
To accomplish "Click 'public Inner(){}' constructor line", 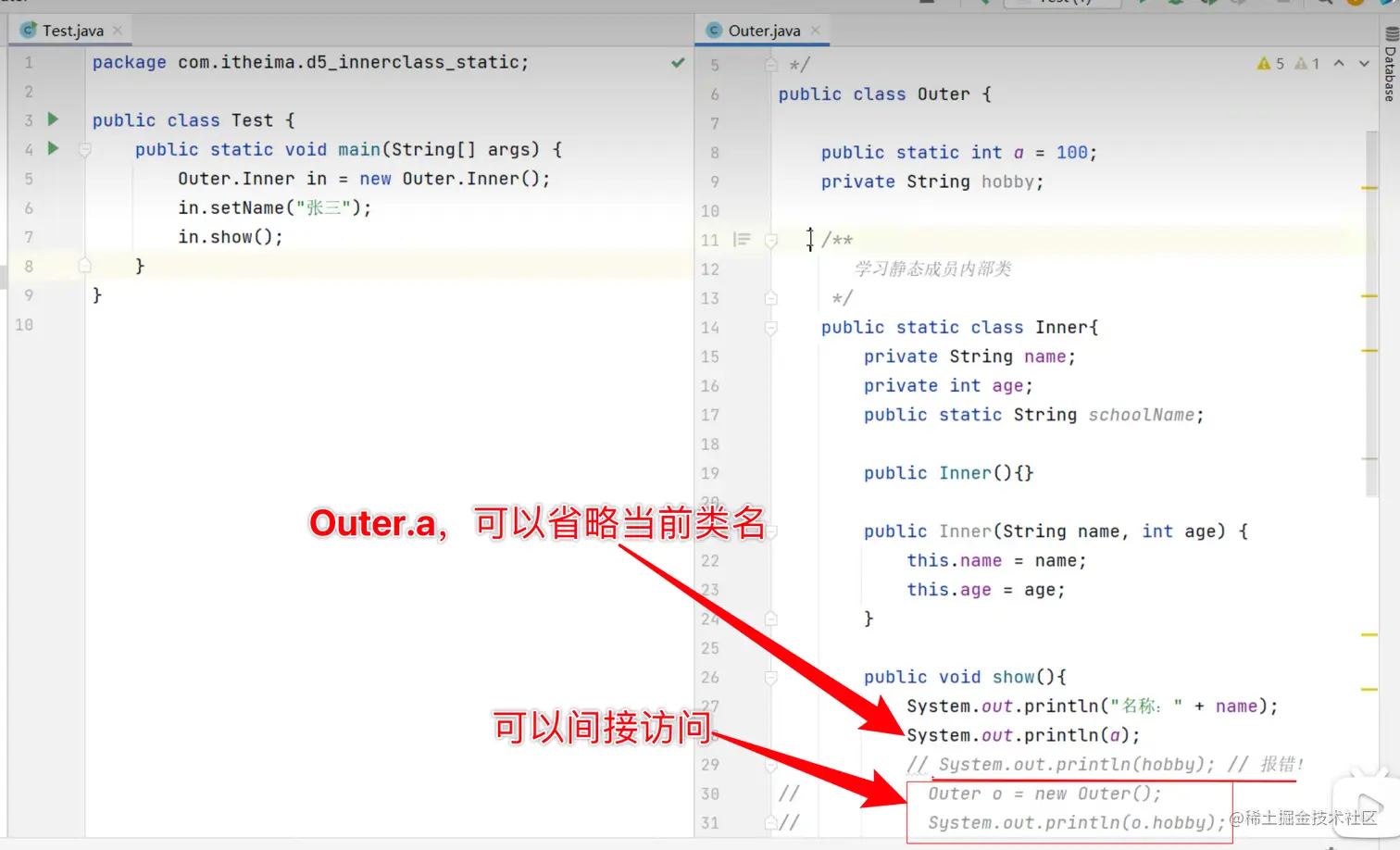I will click(x=948, y=473).
